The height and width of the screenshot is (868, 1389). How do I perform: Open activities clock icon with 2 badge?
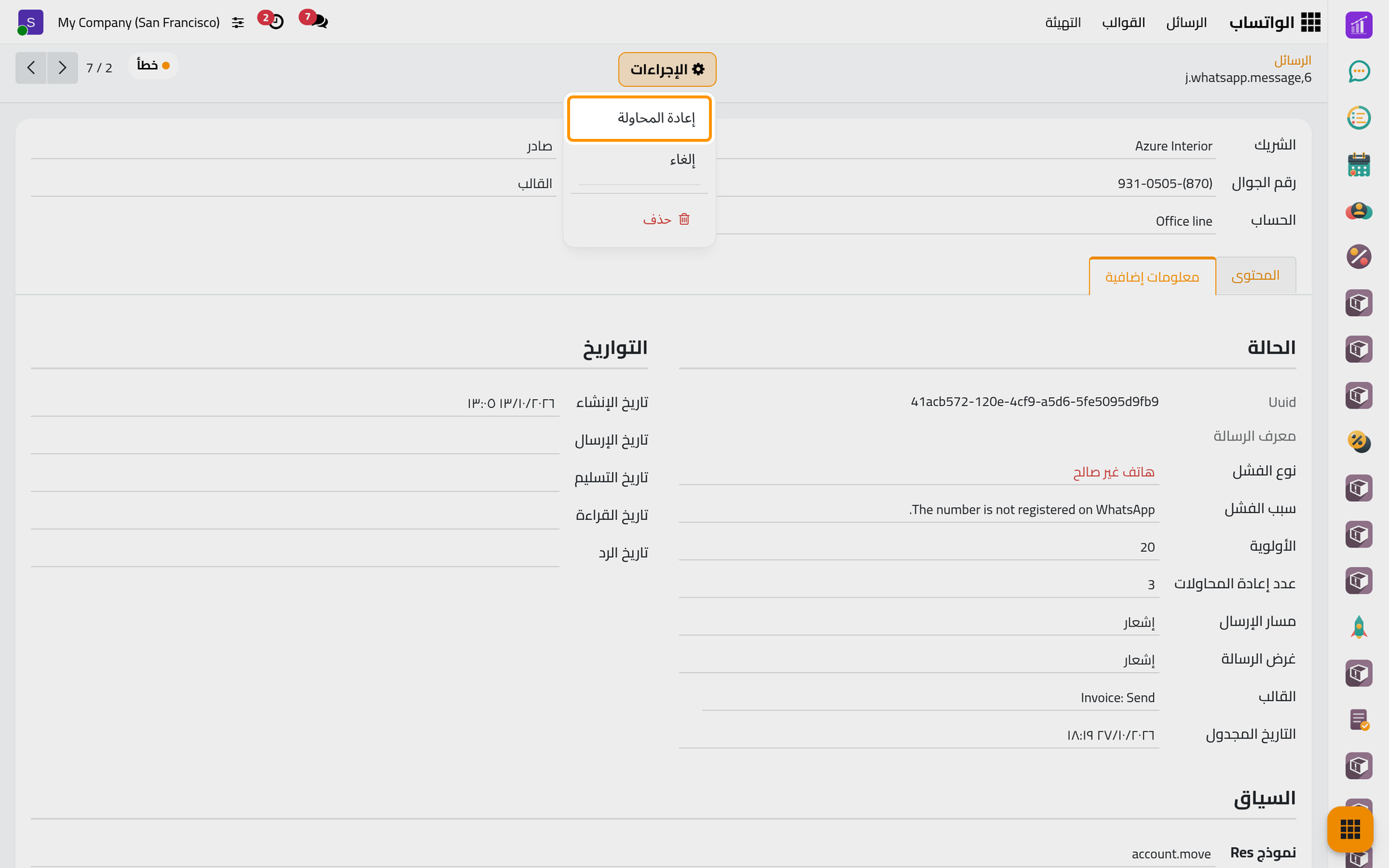(x=273, y=20)
